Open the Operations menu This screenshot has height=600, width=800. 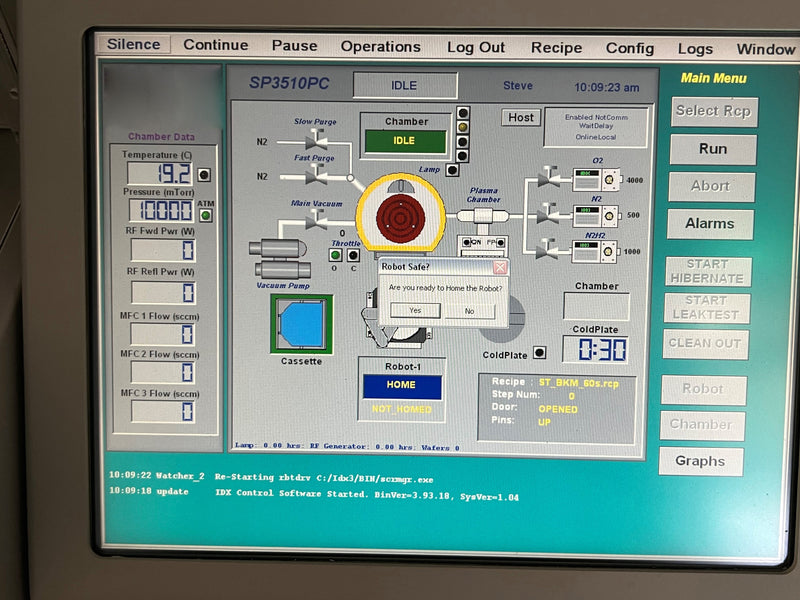pyautogui.click(x=380, y=46)
